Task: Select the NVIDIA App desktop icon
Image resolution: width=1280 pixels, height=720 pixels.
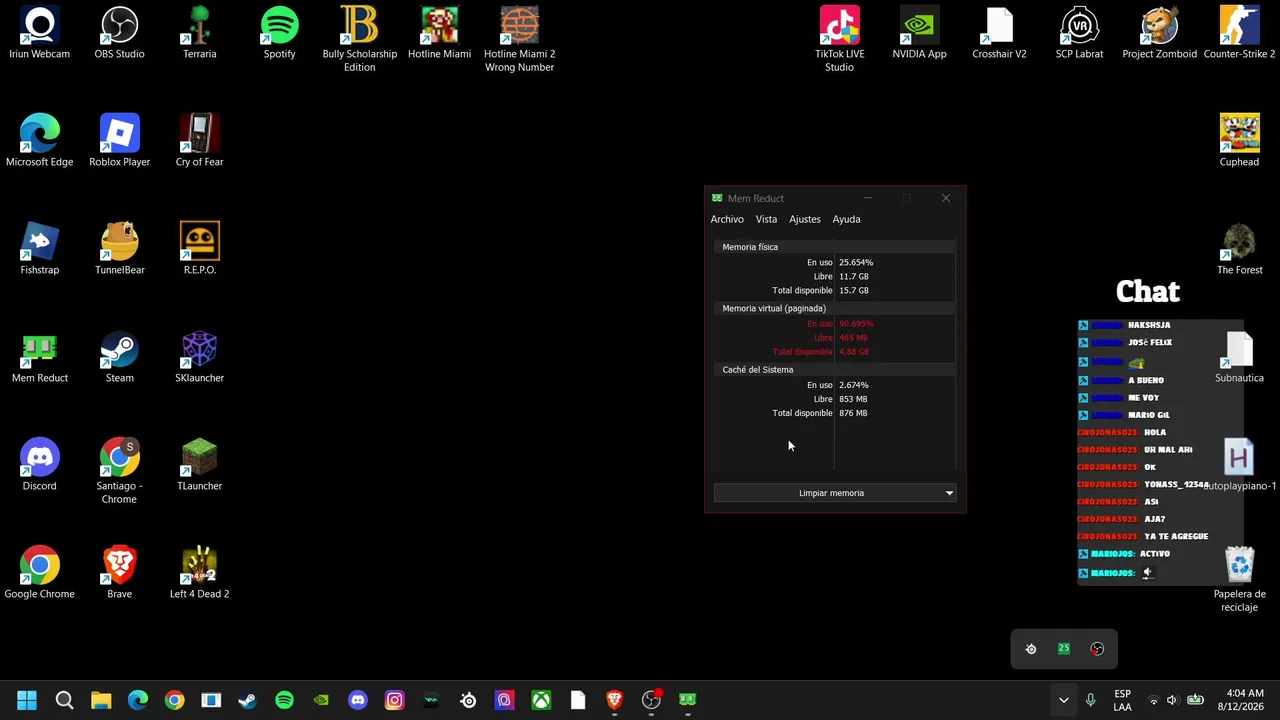Action: 920,33
